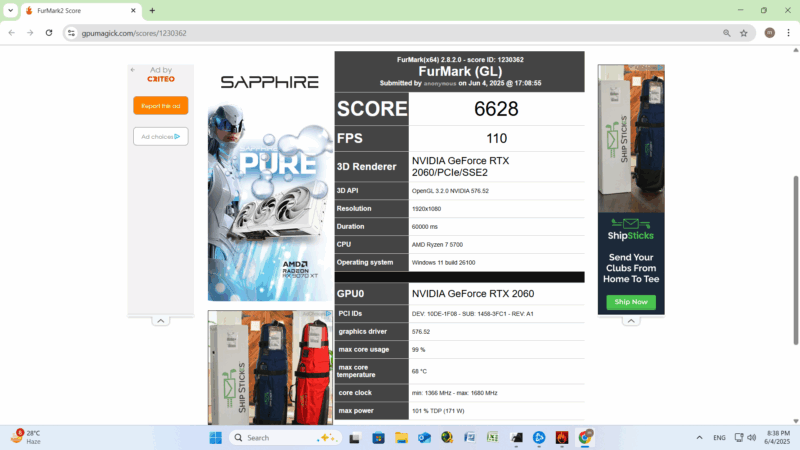Open Outlook from taskbar
This screenshot has width=800, height=450.
pos(424,438)
